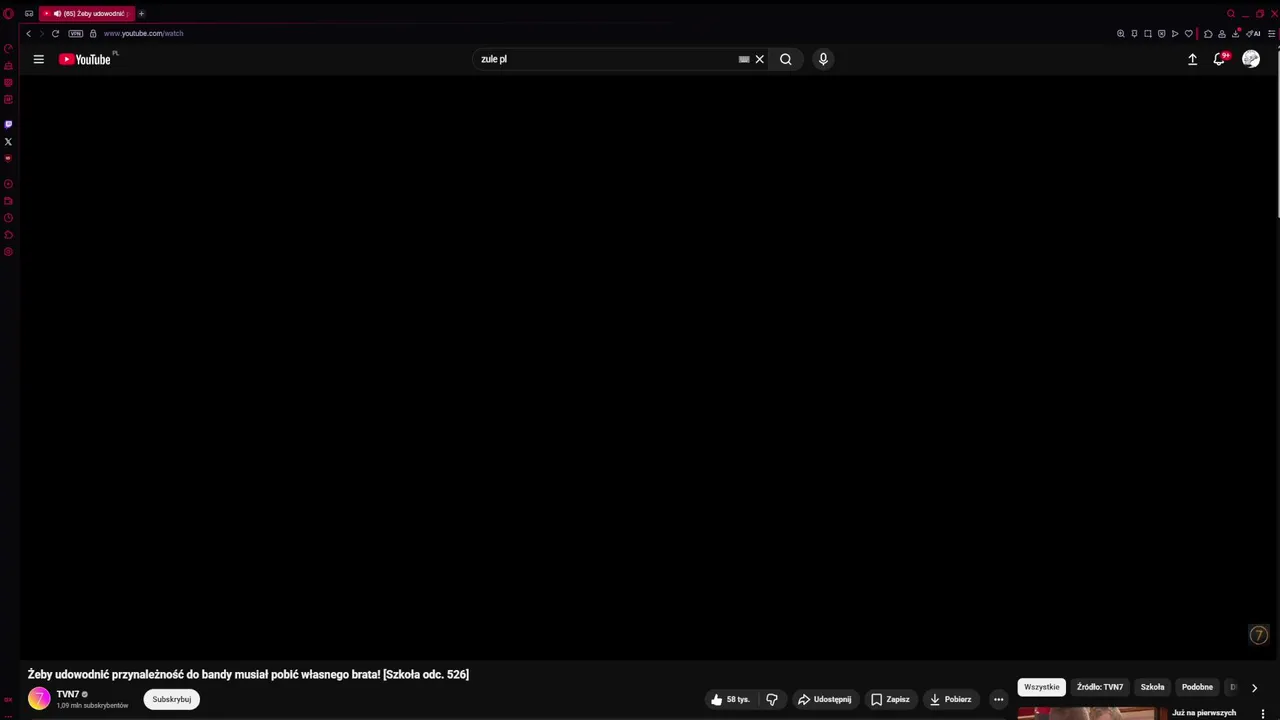This screenshot has width=1280, height=720.
Task: Open the three-dot more actions menu
Action: click(998, 699)
